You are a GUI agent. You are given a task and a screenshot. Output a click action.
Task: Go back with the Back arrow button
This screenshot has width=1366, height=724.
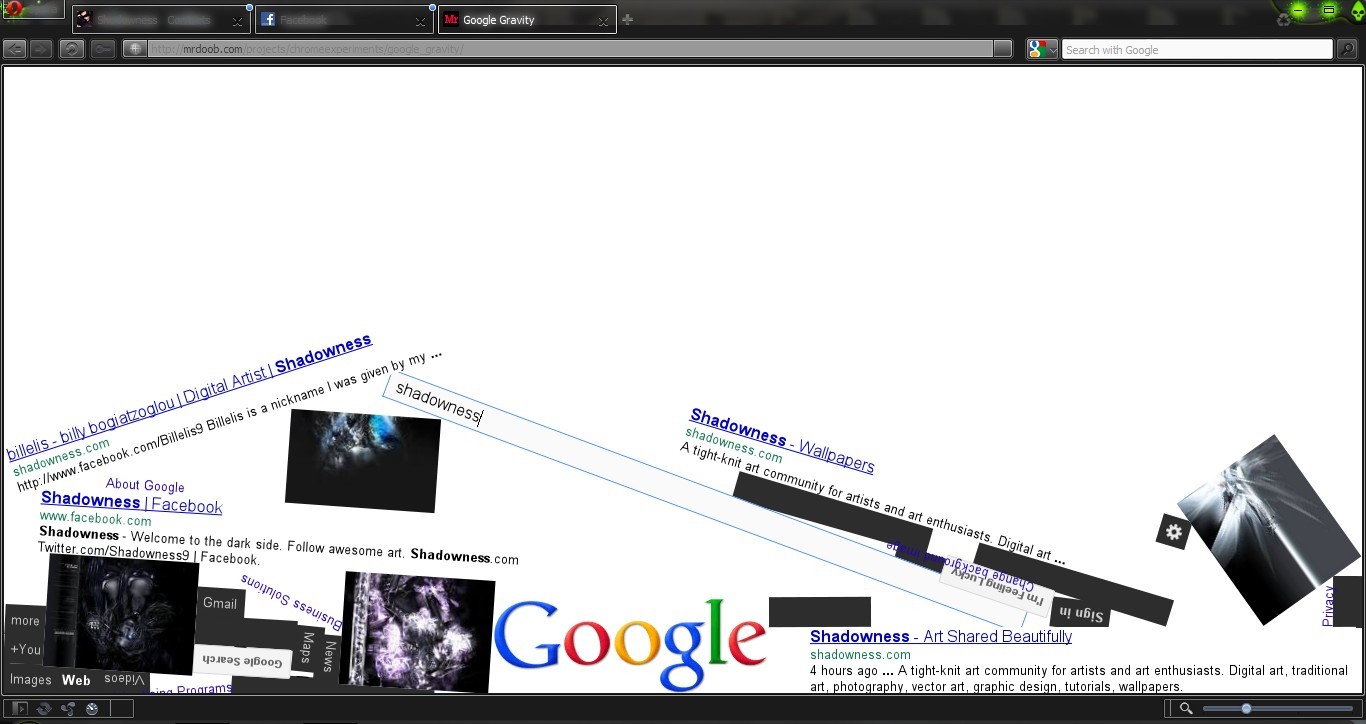click(x=15, y=49)
